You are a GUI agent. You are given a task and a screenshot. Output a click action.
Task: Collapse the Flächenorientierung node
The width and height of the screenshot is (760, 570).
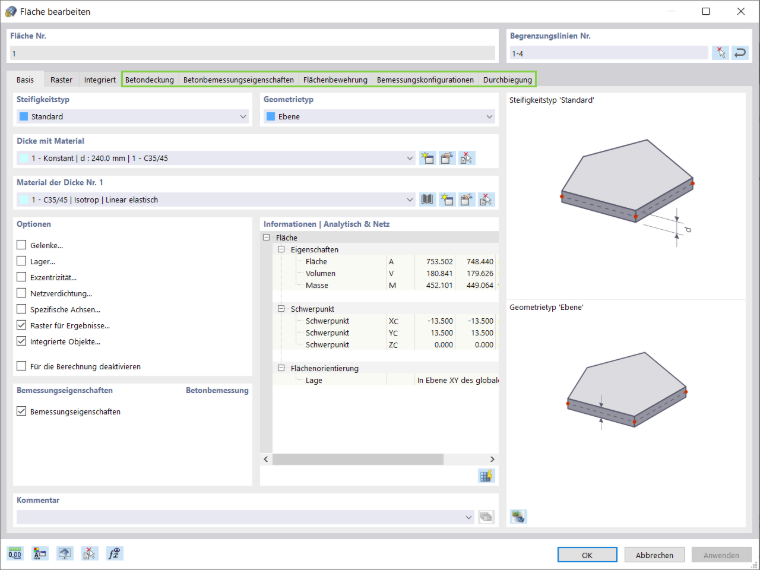tap(281, 368)
